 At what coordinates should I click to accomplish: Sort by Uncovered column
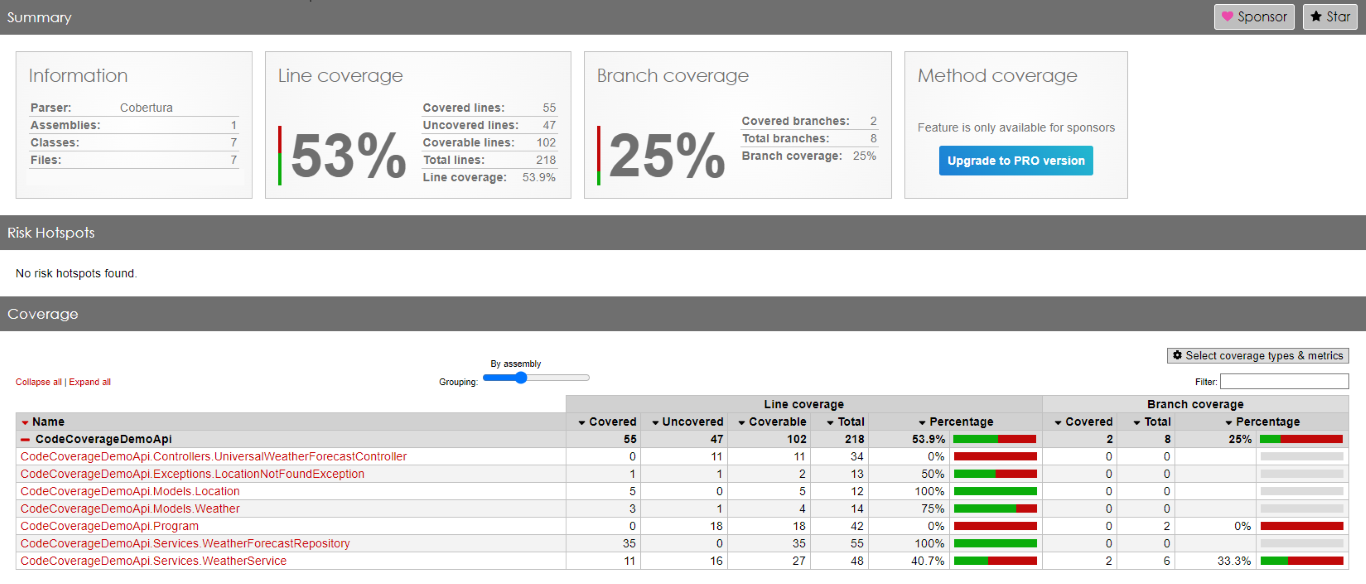(x=687, y=422)
